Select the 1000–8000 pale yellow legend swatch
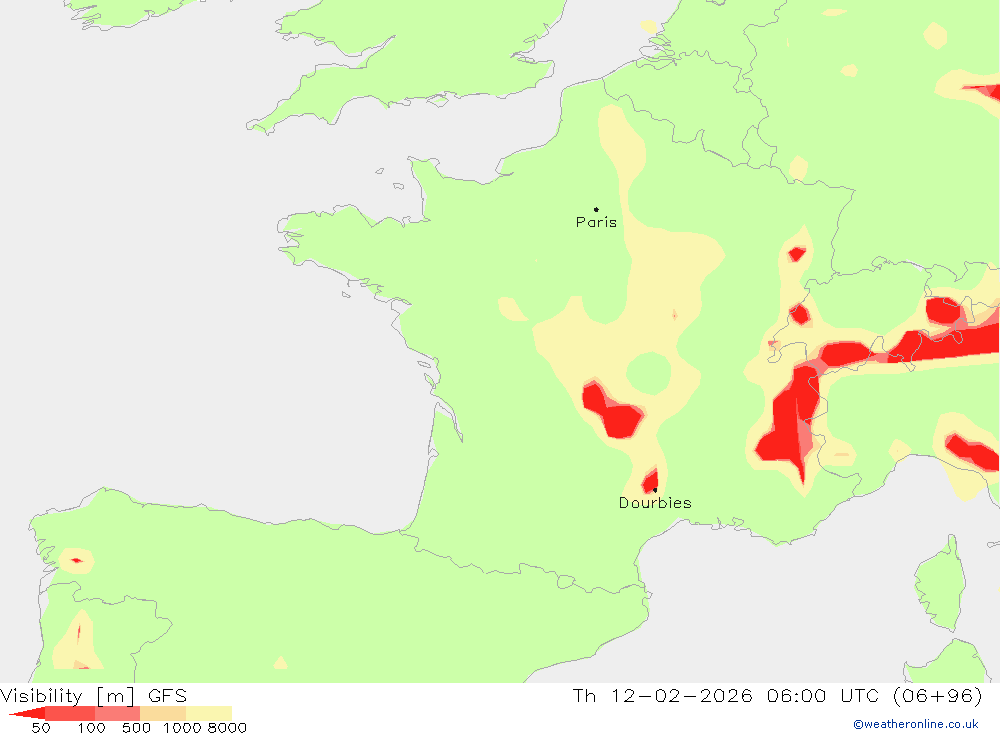 (209, 713)
